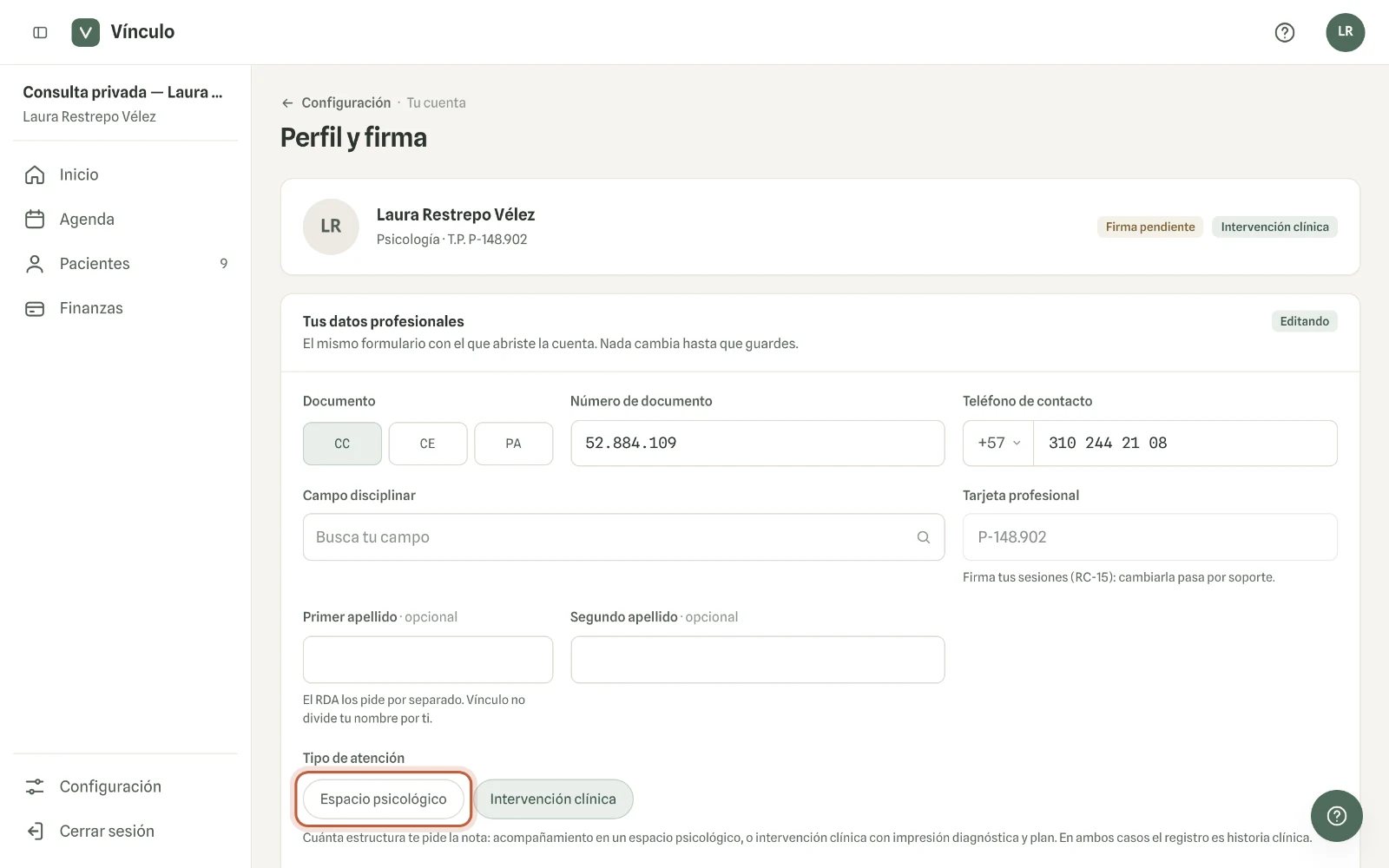Click the search icon in Campo disciplinar
The image size is (1389, 868).
(x=924, y=537)
